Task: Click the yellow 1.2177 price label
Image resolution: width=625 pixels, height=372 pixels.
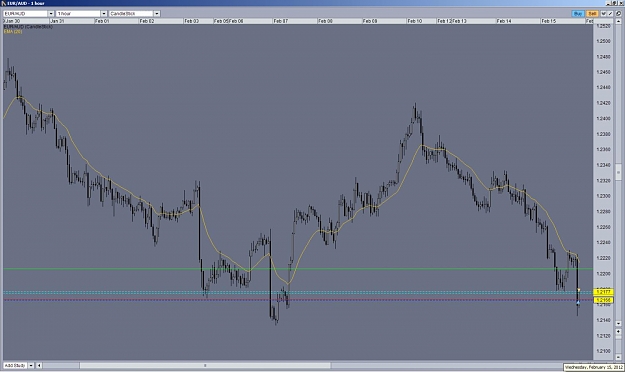Action: (x=603, y=292)
